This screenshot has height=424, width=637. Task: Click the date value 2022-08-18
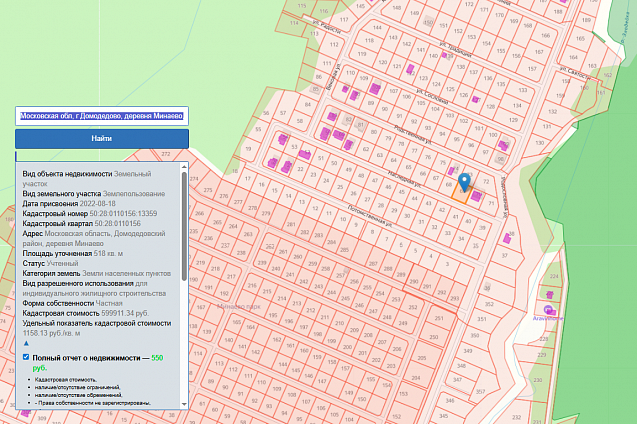[98, 203]
